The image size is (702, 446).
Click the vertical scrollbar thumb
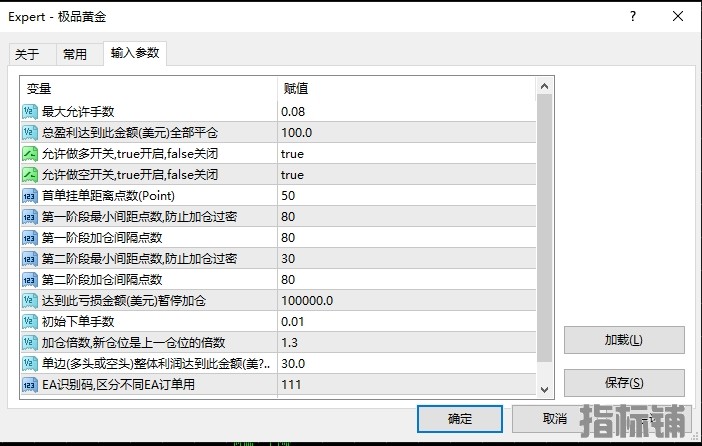545,230
